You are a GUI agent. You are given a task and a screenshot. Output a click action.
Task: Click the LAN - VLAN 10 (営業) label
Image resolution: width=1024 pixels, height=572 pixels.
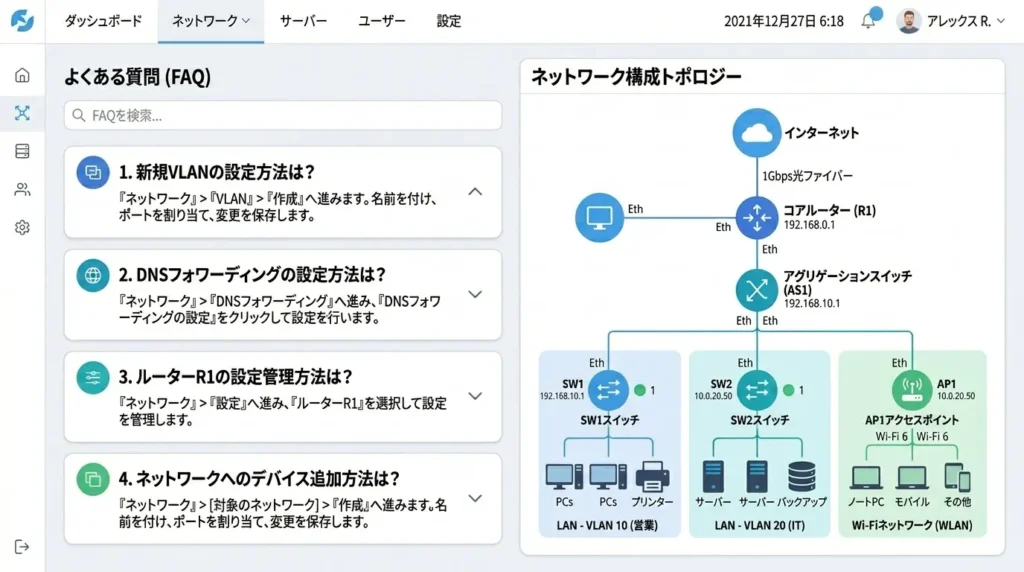click(x=607, y=525)
